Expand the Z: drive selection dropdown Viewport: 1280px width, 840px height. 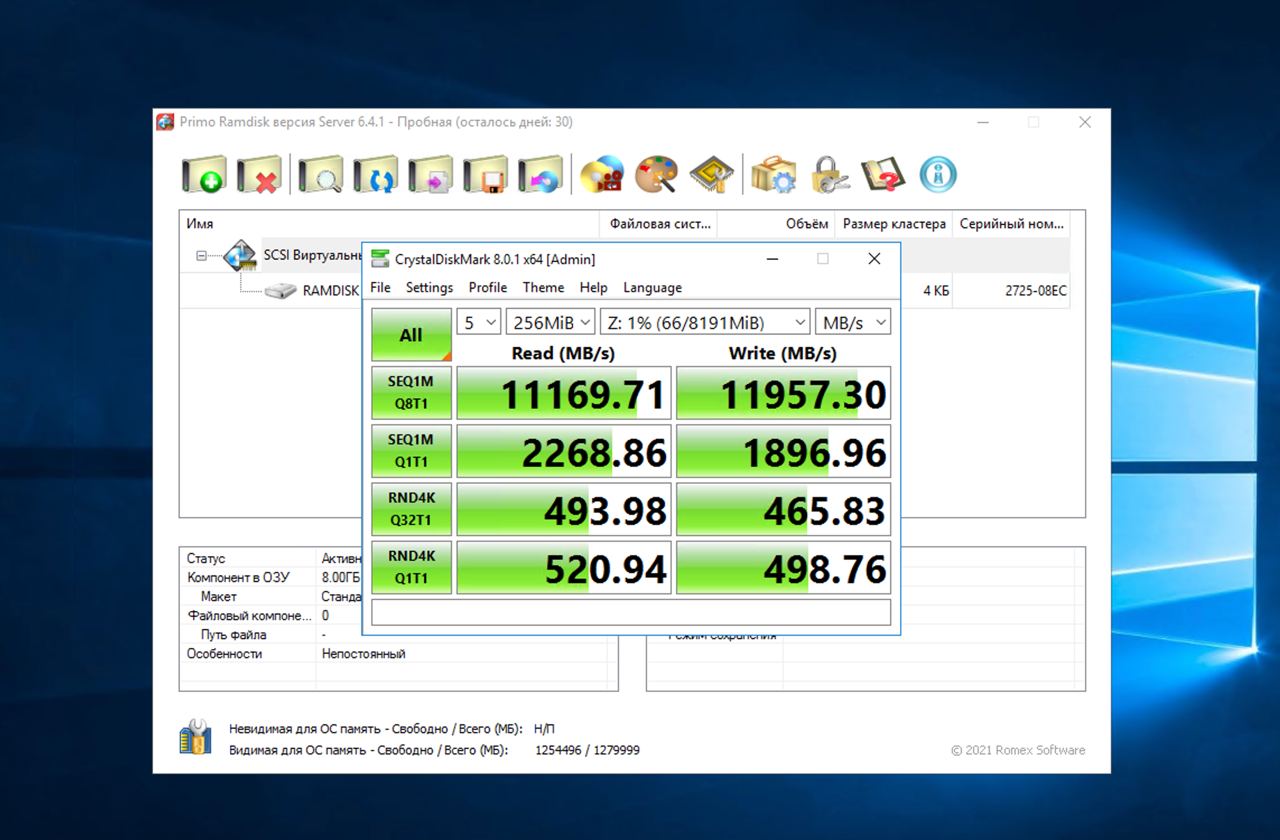(x=705, y=322)
